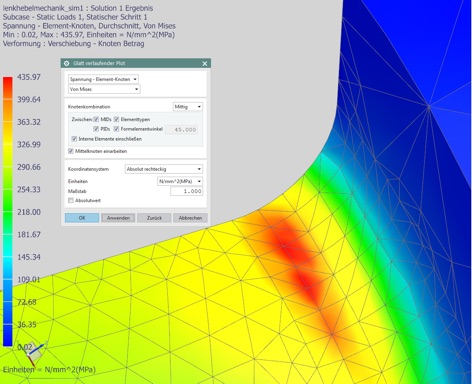Image resolution: width=472 pixels, height=384 pixels.
Task: Confirm with the OK button
Action: [82, 218]
